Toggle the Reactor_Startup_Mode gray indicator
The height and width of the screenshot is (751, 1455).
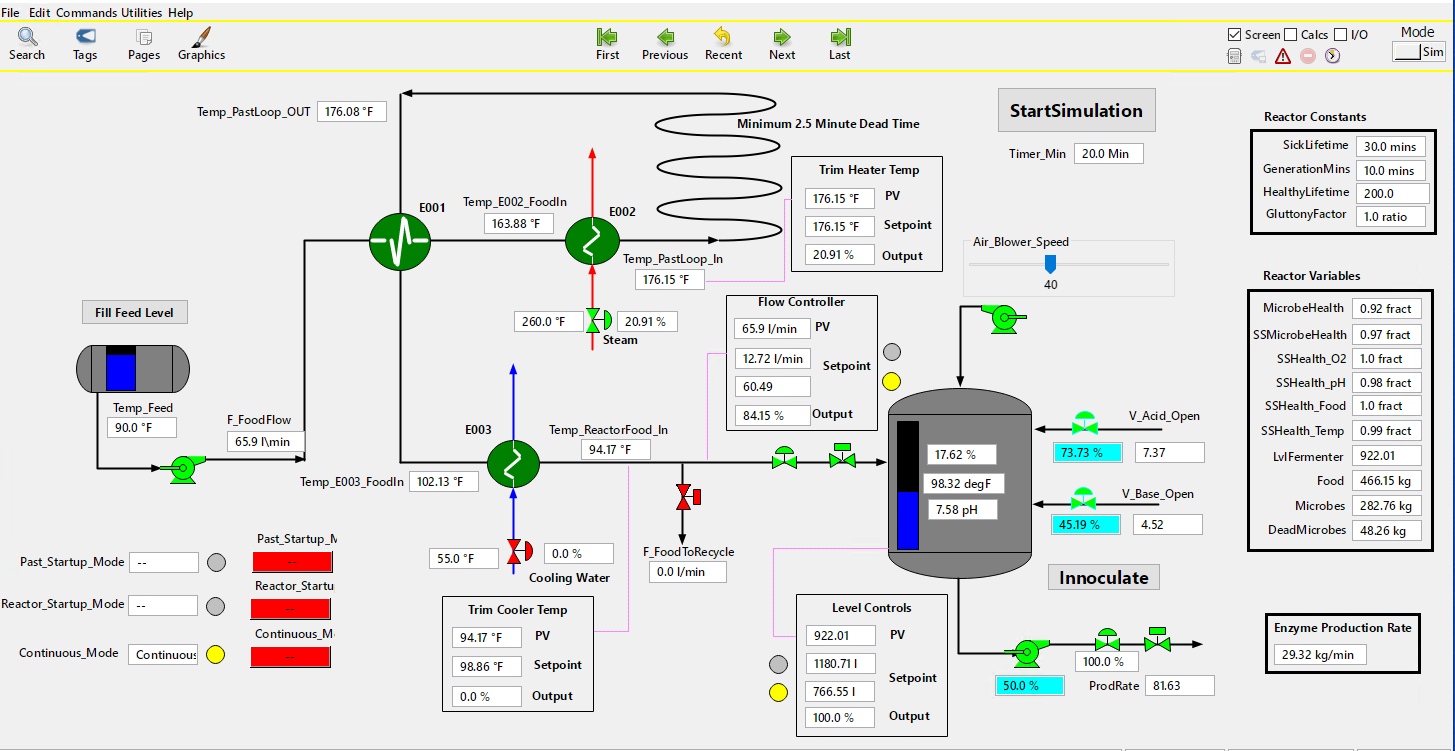pyautogui.click(x=216, y=605)
